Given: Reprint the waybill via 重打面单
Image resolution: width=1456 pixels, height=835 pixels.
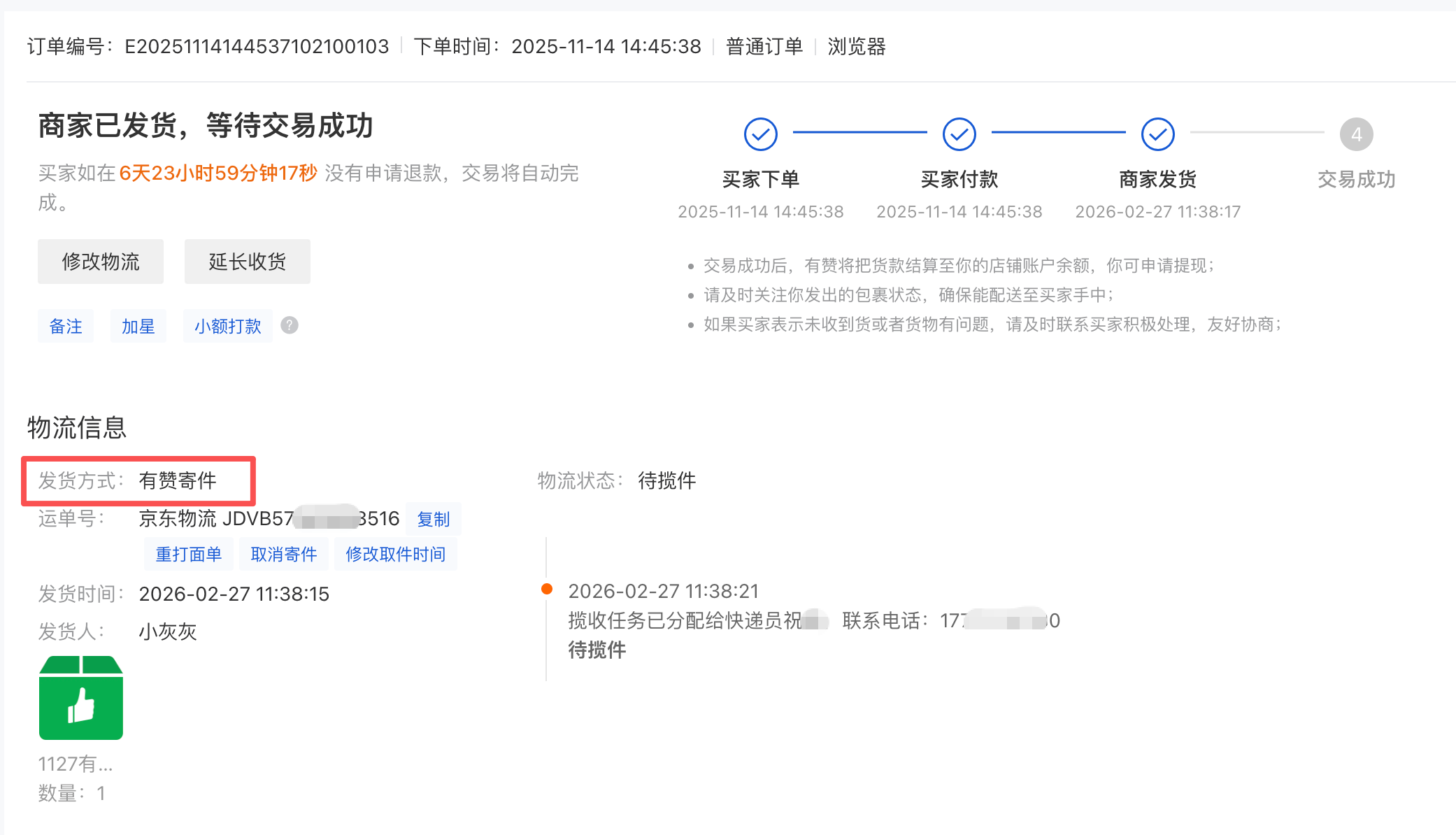Looking at the screenshot, I should coord(188,555).
